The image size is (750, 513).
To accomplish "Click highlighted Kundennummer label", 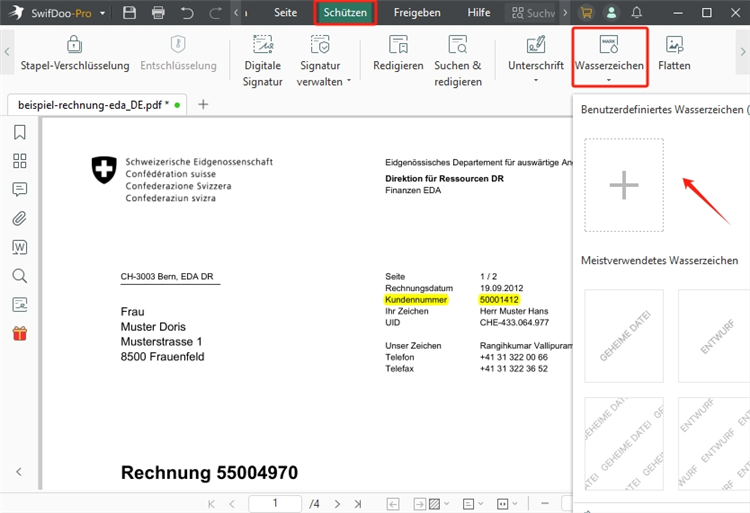I will tap(416, 300).
